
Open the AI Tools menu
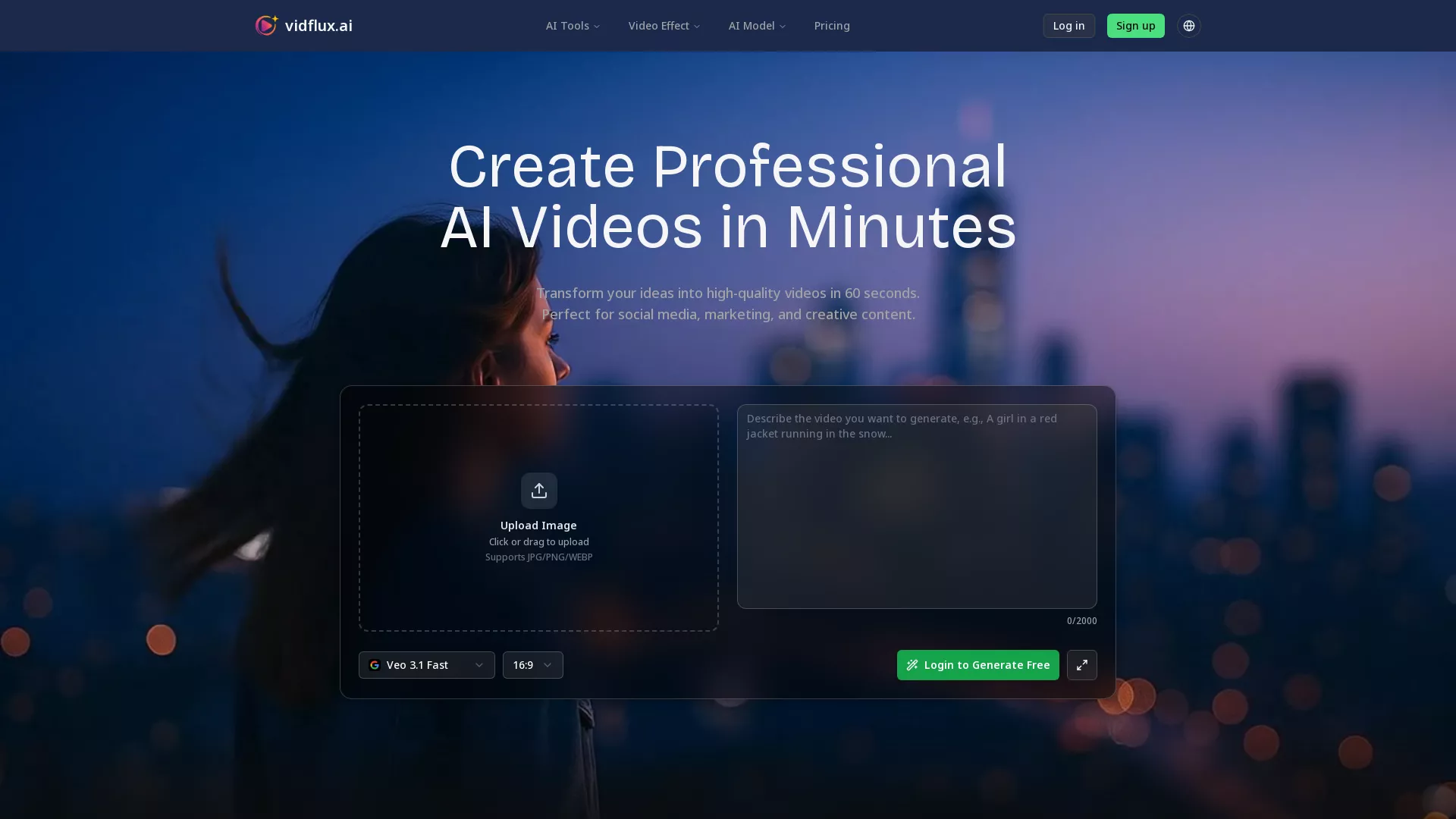(x=571, y=25)
